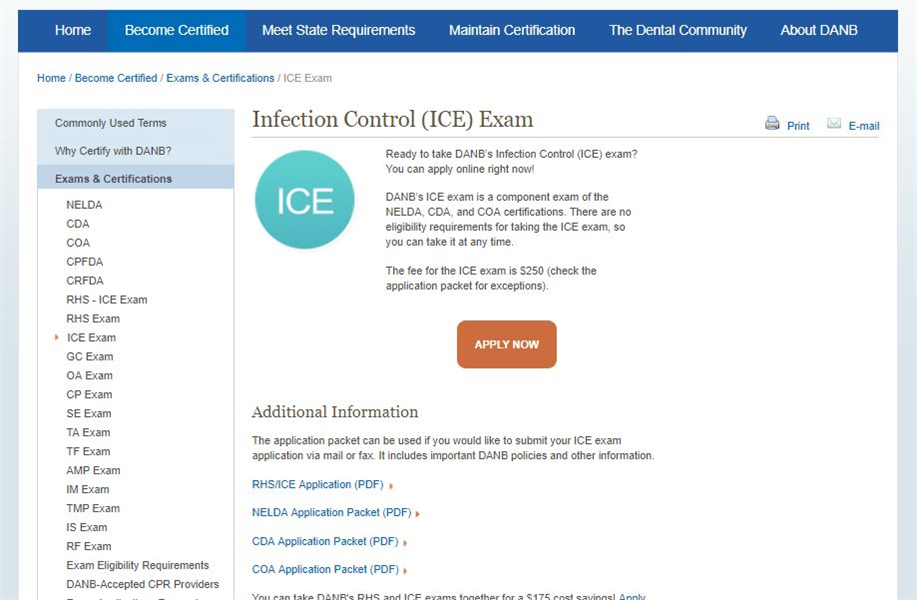Select Why Certify with DANB? in sidebar
Image resolution: width=917 pixels, height=600 pixels.
click(111, 149)
